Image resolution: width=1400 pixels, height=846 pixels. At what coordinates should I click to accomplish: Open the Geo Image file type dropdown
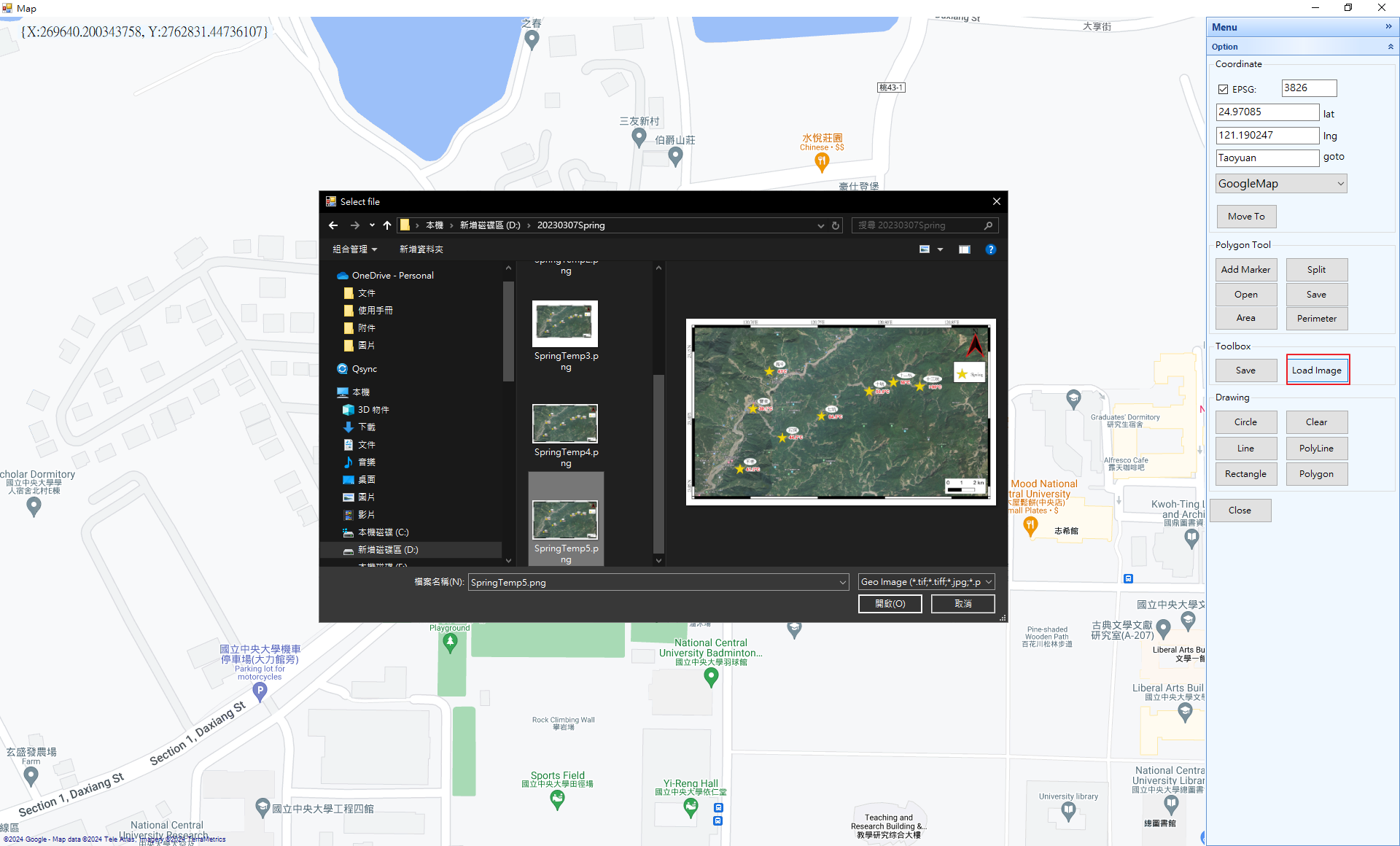pyautogui.click(x=988, y=581)
